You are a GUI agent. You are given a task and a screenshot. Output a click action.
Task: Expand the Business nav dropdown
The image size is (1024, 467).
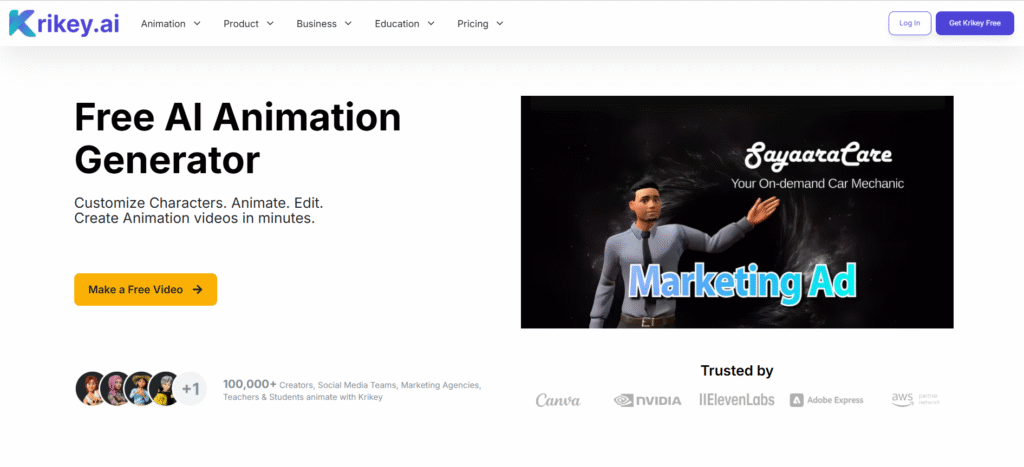(x=323, y=23)
